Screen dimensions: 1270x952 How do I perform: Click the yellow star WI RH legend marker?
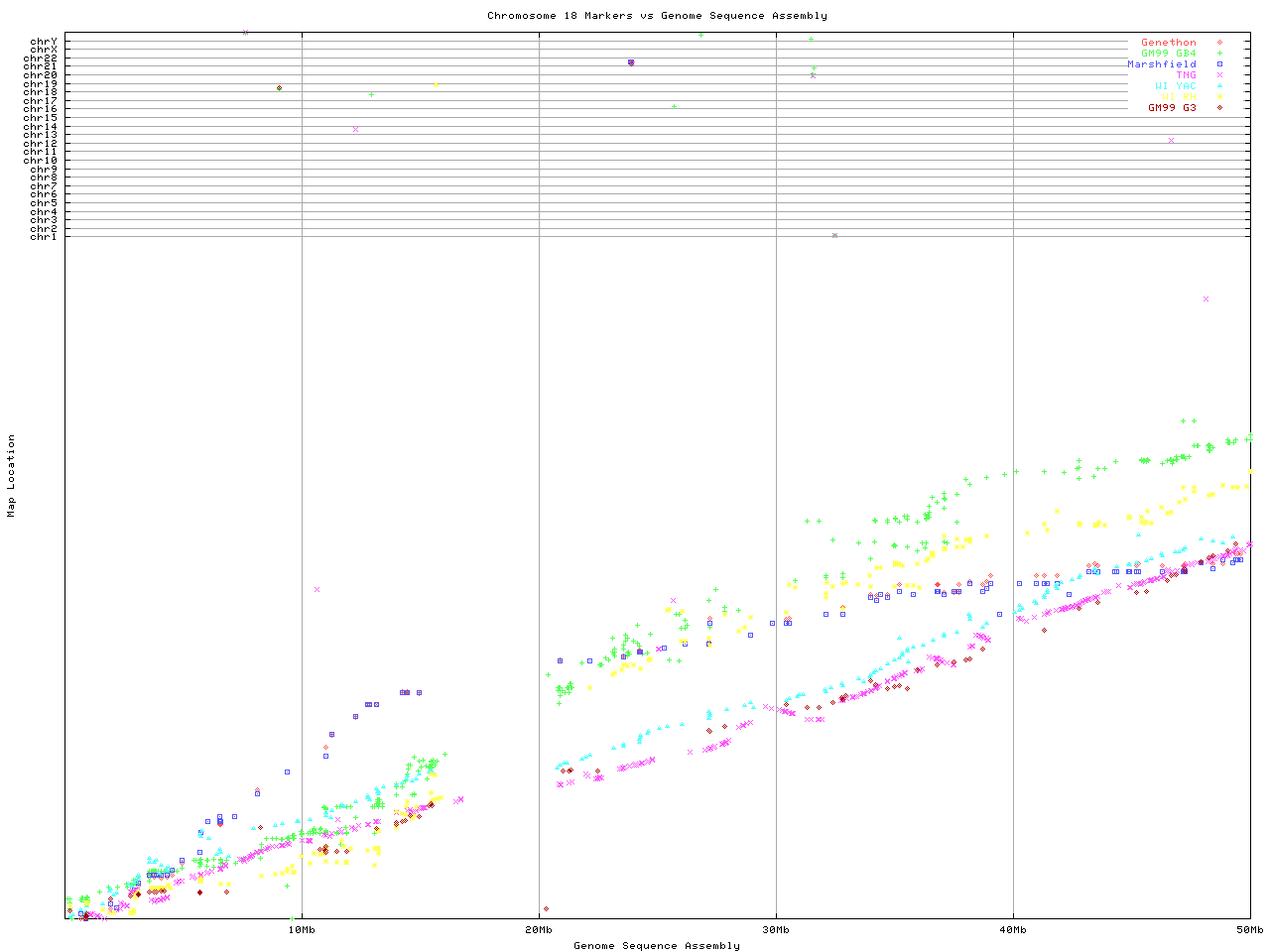(x=1219, y=97)
